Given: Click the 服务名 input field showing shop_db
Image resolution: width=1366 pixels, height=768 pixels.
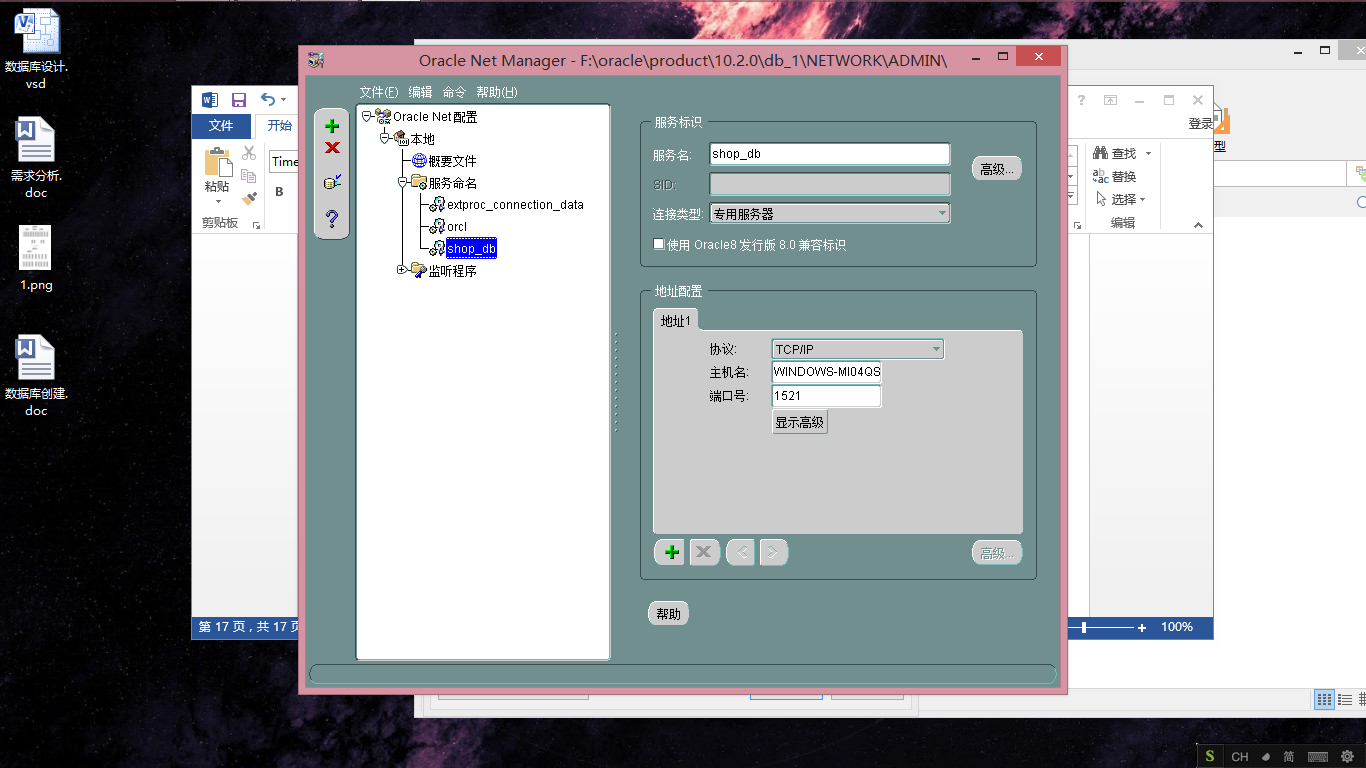Looking at the screenshot, I should coord(829,154).
